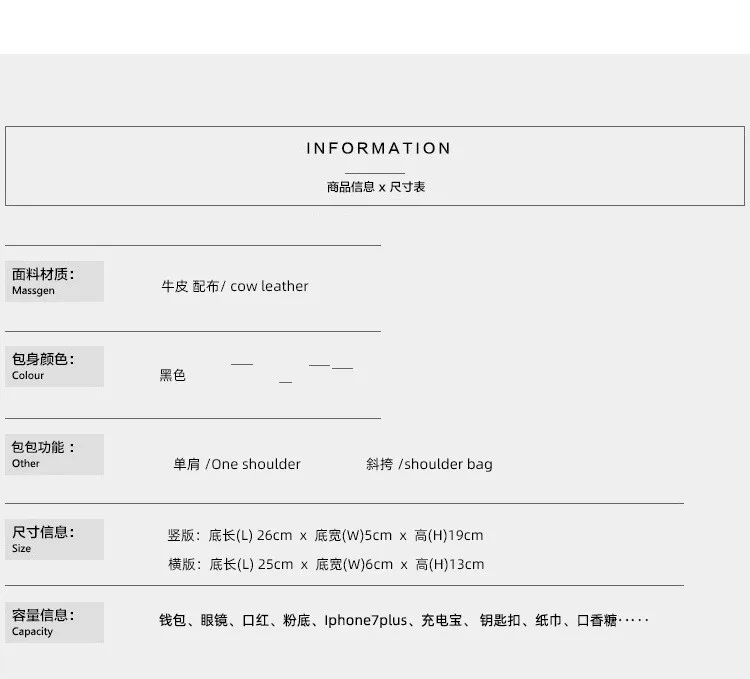Select the 包身颜色 Colour label

[x=55, y=366]
